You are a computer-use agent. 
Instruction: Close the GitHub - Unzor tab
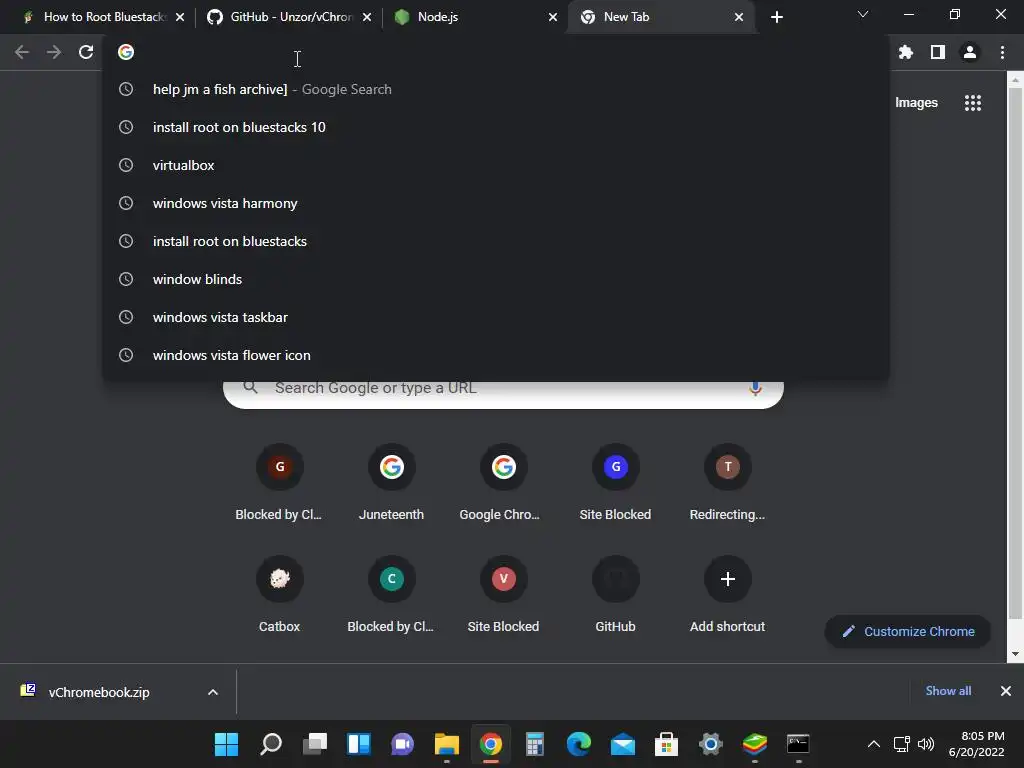[x=366, y=17]
